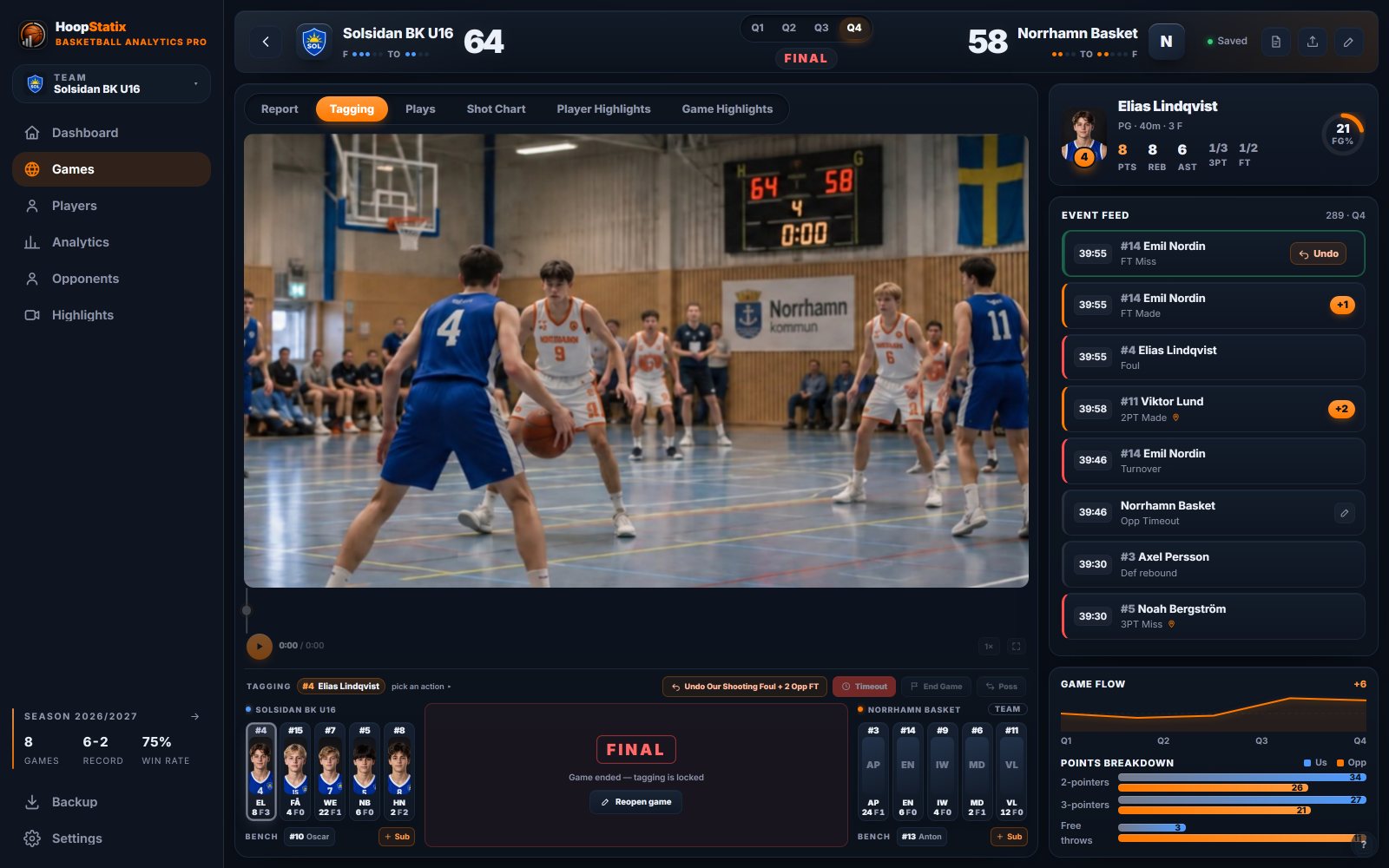
Task: Switch to the Report tab
Action: click(x=280, y=109)
